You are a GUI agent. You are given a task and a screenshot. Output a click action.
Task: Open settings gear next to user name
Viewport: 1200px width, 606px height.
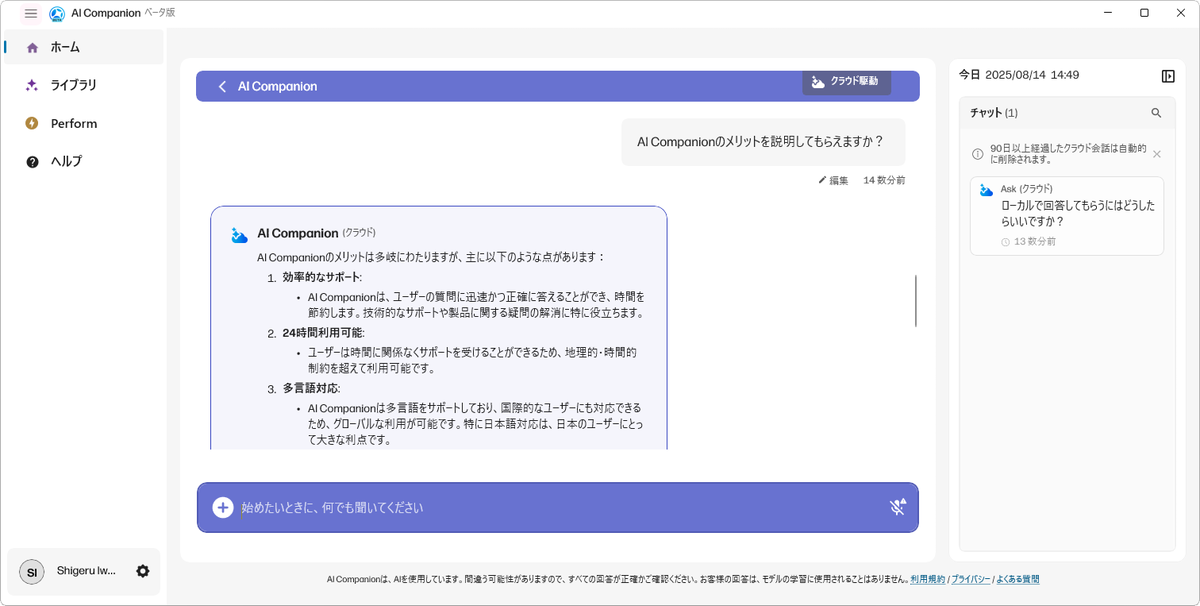pos(143,571)
